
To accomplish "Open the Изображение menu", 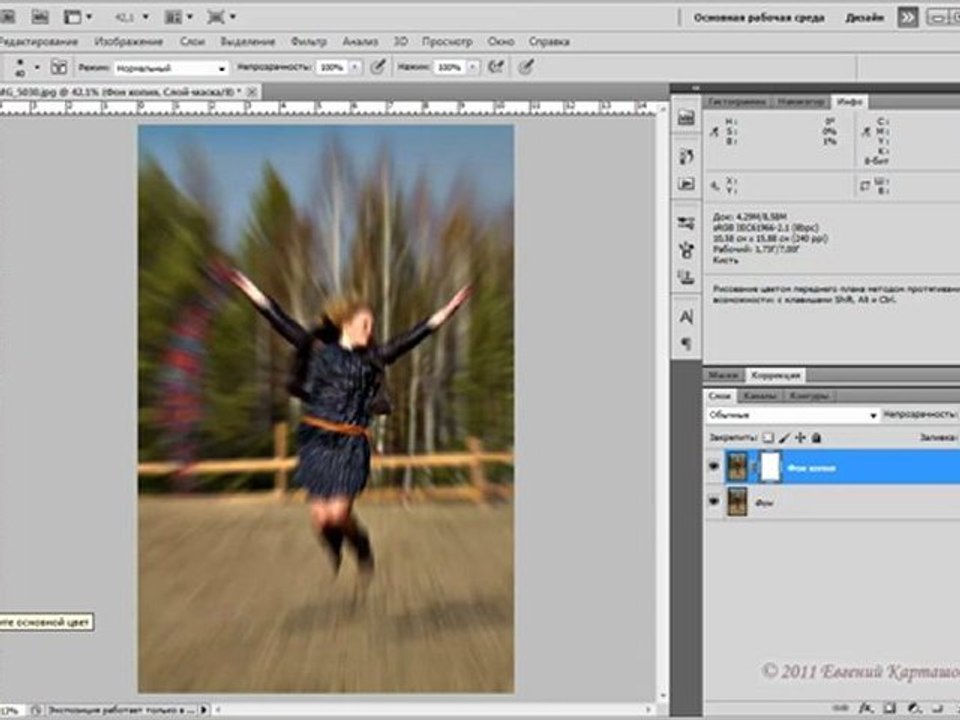I will click(x=129, y=42).
